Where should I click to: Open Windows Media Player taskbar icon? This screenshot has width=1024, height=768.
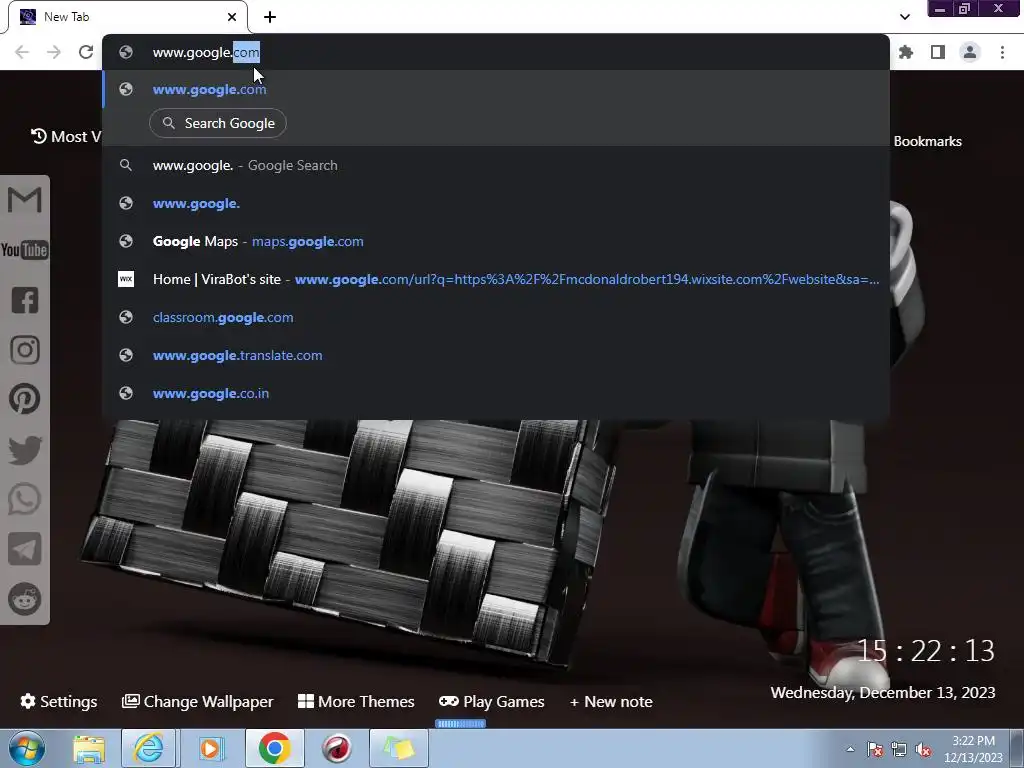[x=210, y=748]
